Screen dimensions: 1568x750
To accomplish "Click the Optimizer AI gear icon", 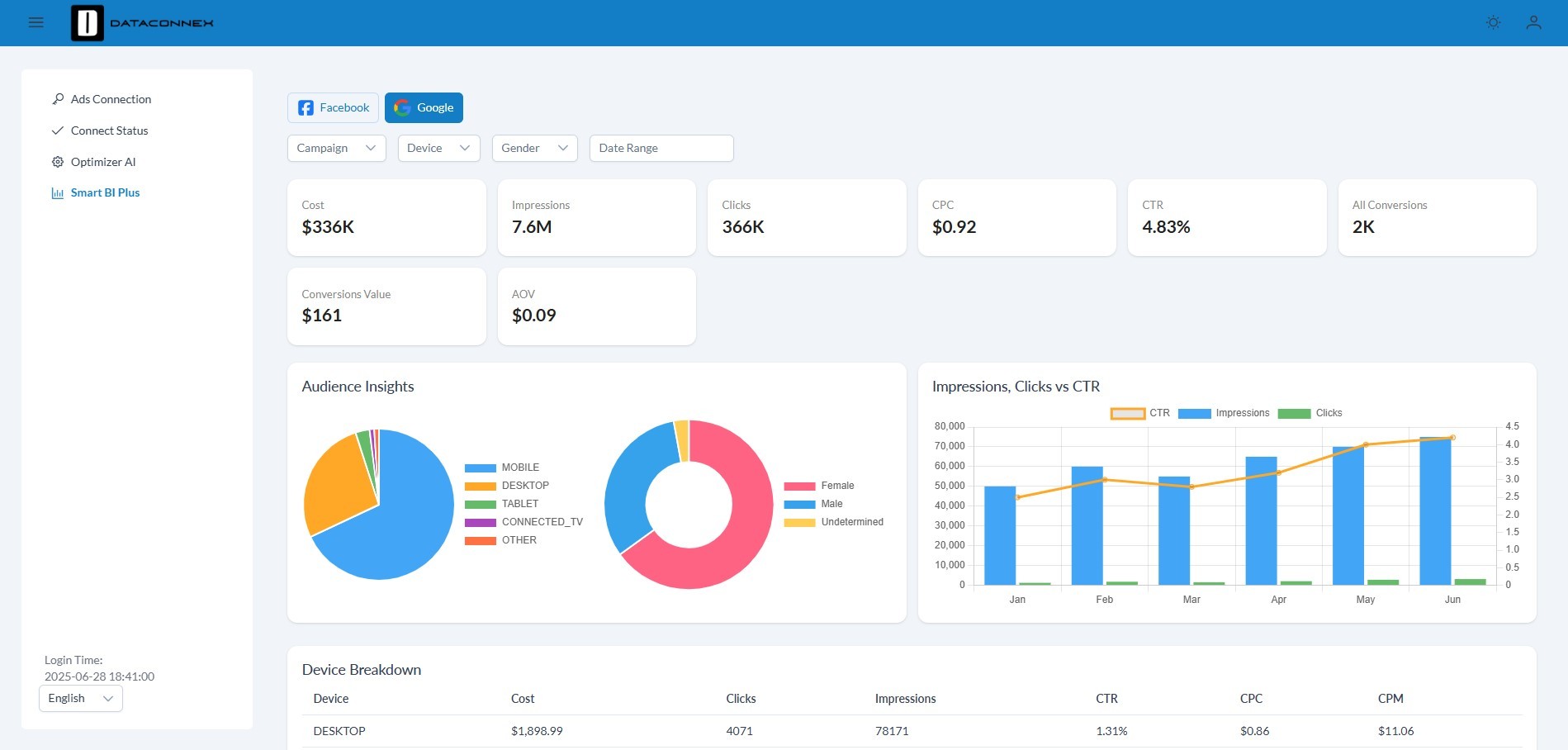I will 58,162.
